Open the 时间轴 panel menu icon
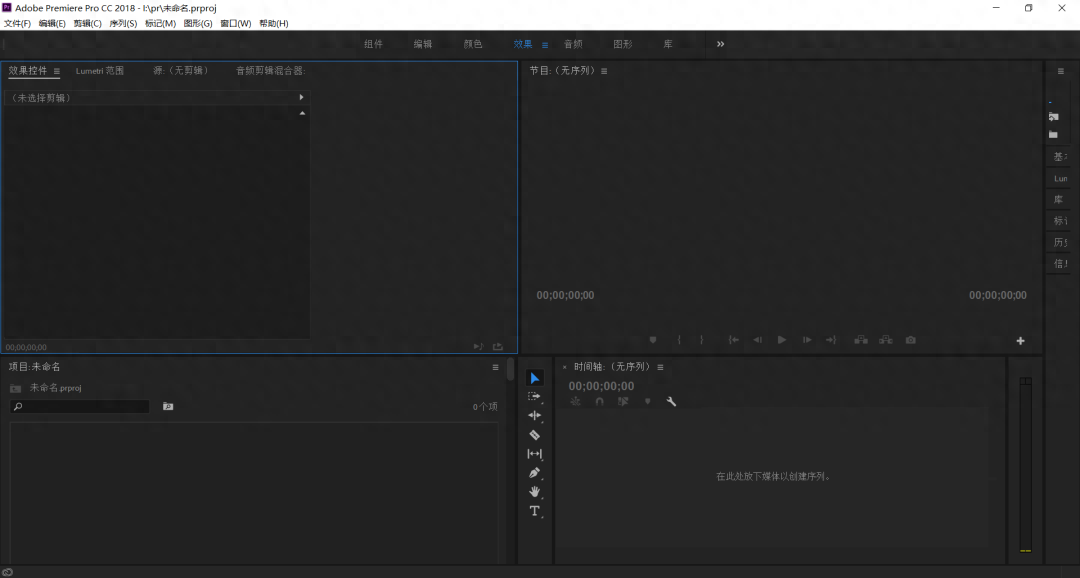The image size is (1080, 578). 660,367
